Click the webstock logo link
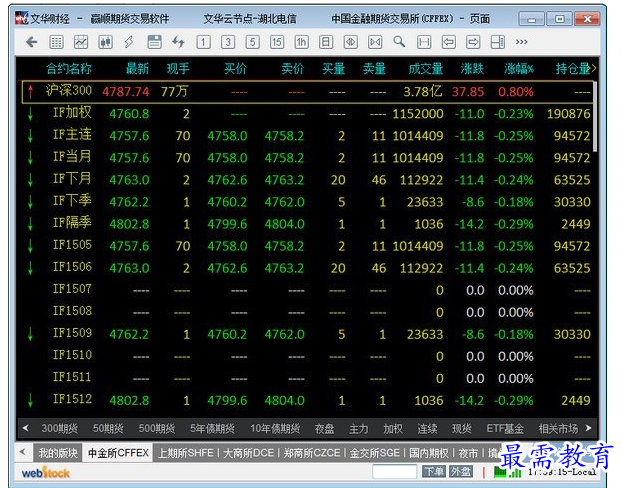Screen dimensions: 622x488 tap(45, 473)
